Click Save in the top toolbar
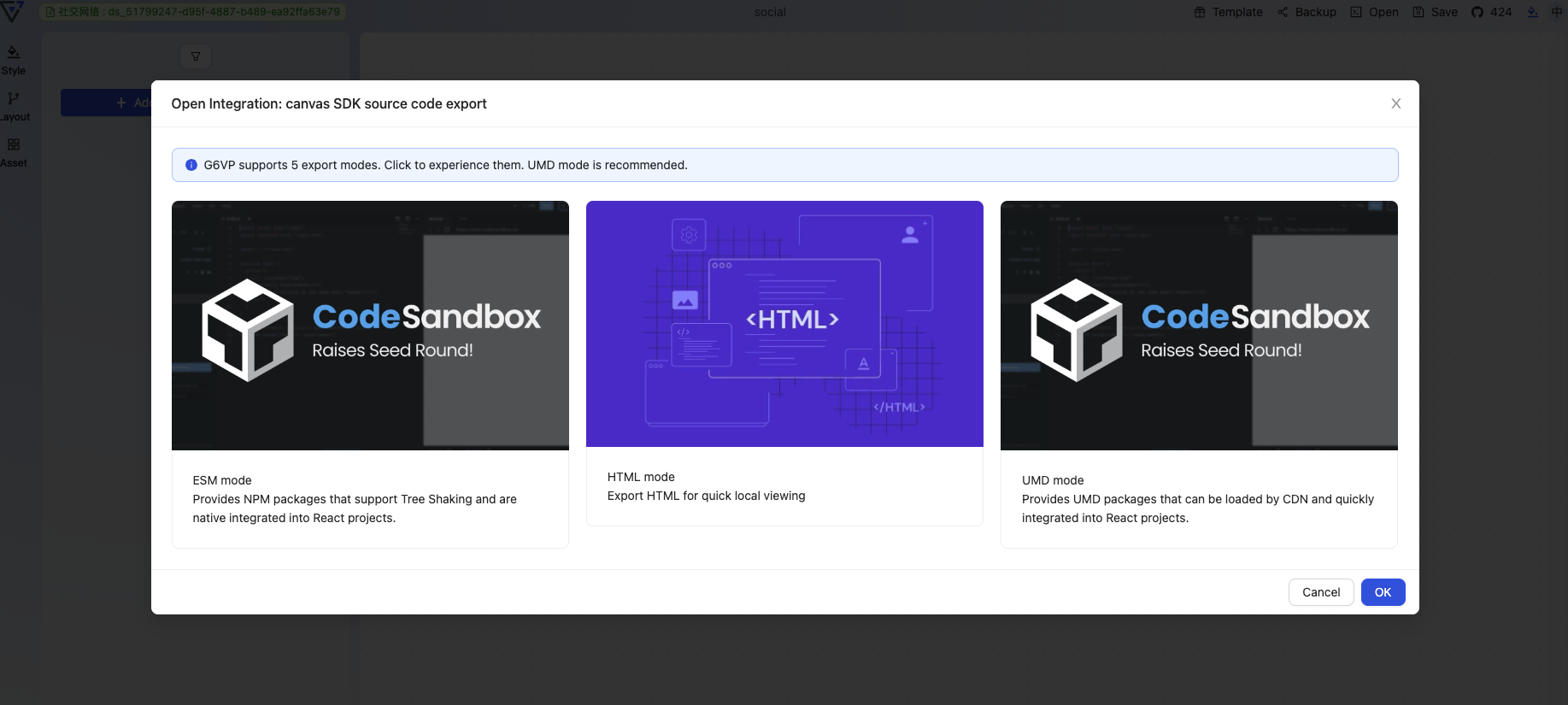This screenshot has height=705, width=1568. pyautogui.click(x=1435, y=12)
